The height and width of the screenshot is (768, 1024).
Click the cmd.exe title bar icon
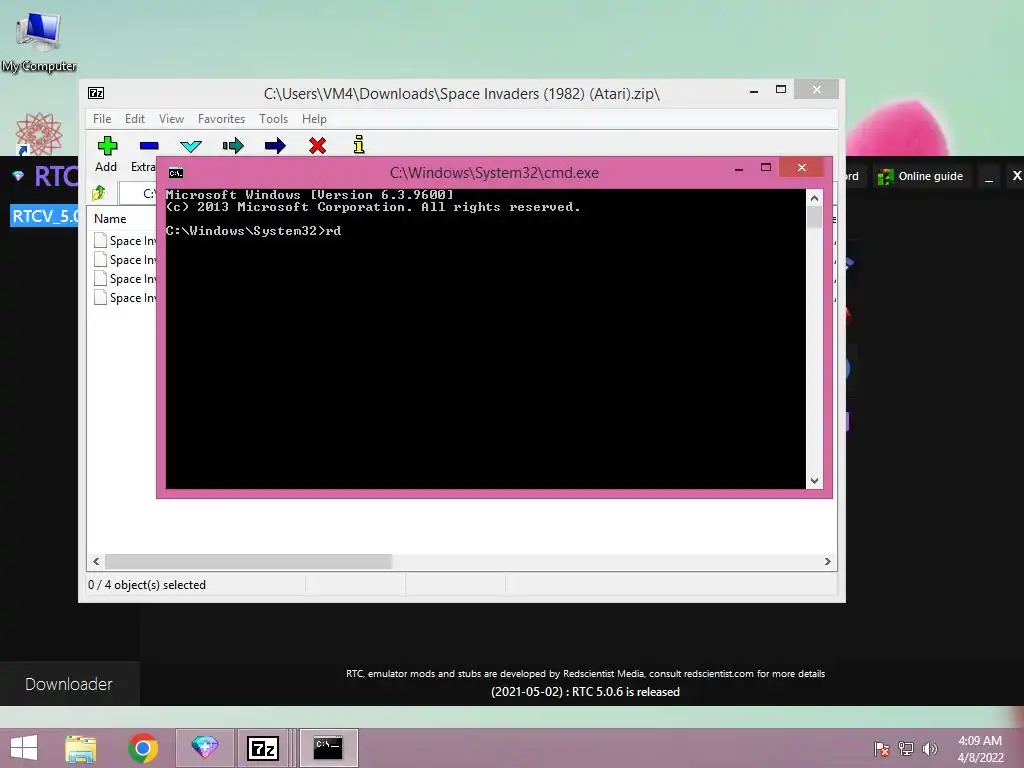176,173
